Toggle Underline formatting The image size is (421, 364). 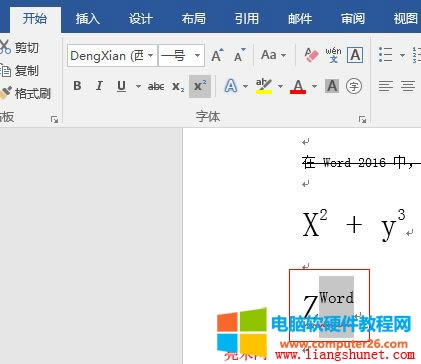pos(122,86)
